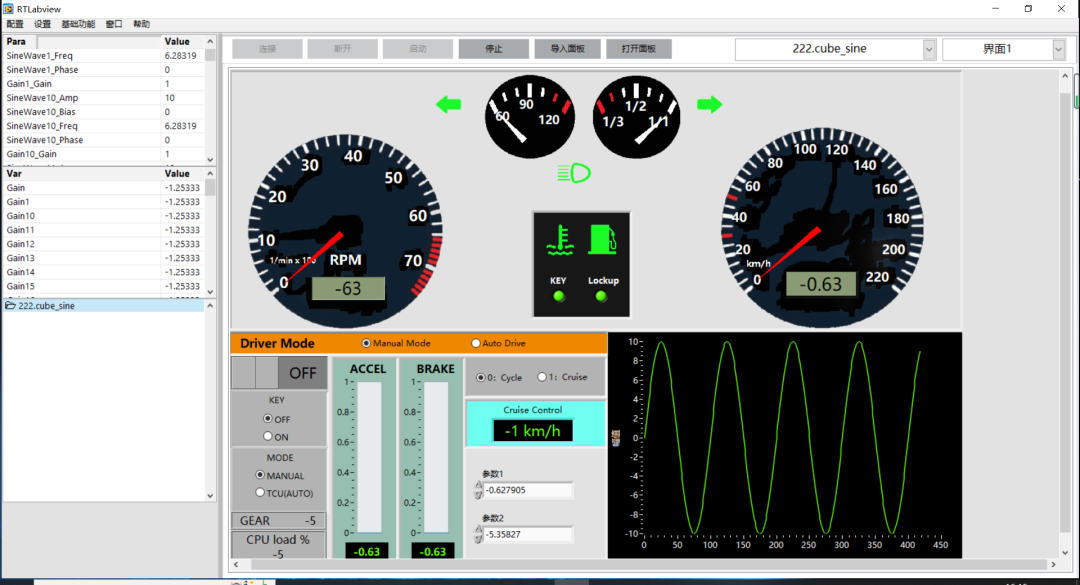Click the SineWave1_Freq parameter row

coord(104,56)
